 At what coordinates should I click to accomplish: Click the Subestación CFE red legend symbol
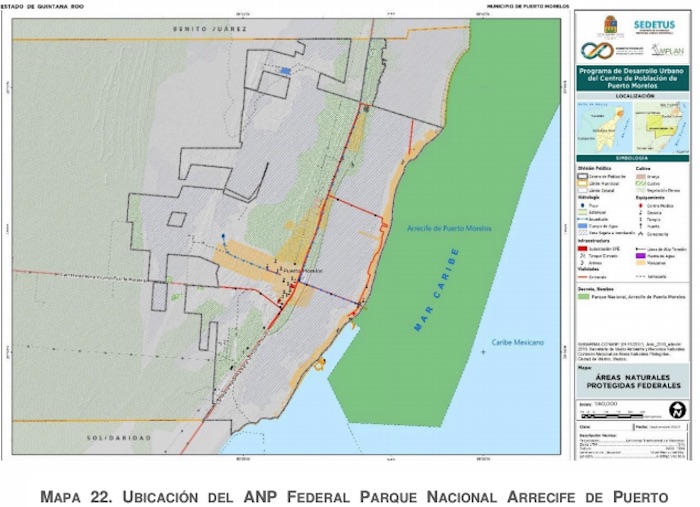tap(583, 248)
